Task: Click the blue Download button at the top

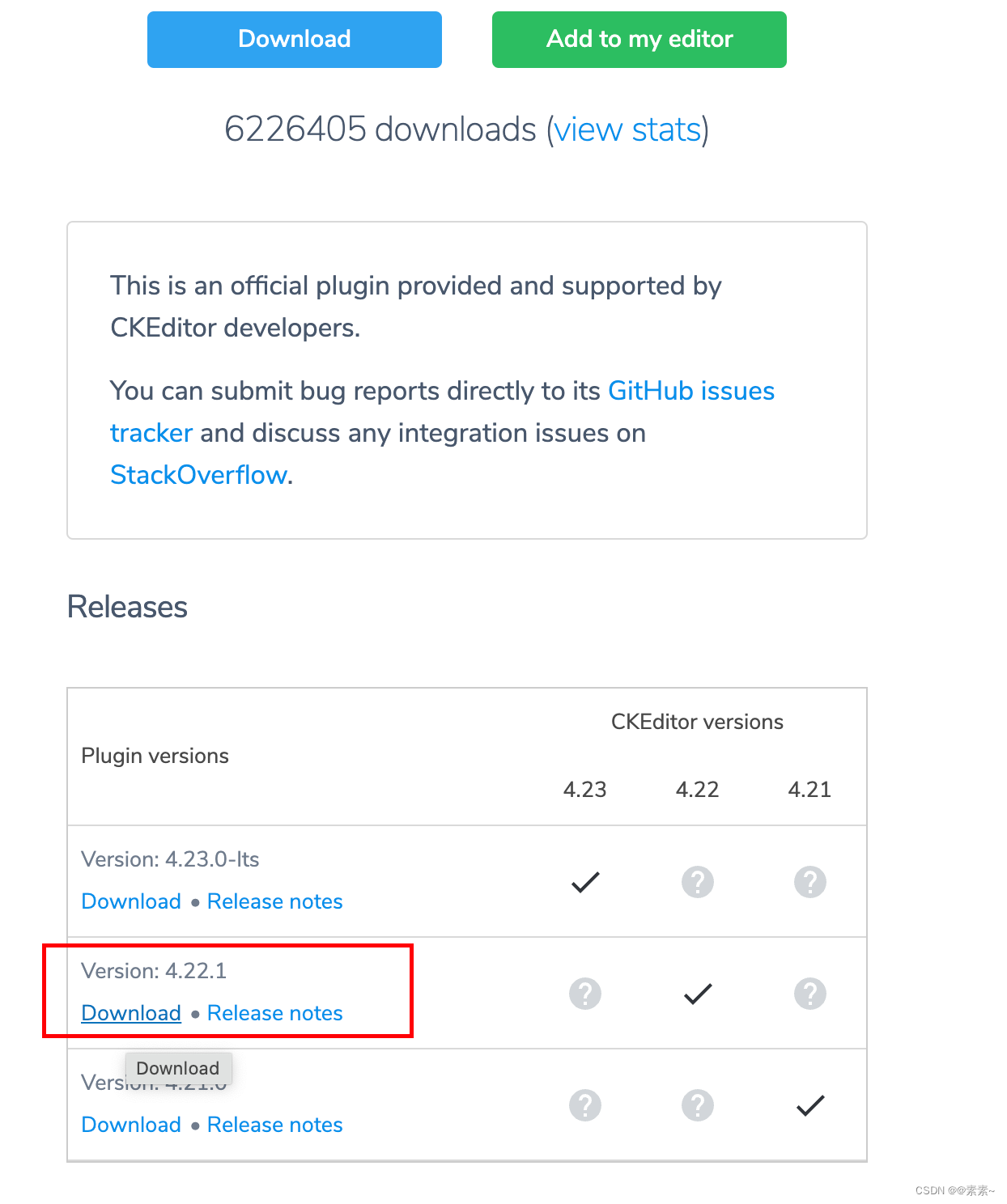Action: coord(294,39)
